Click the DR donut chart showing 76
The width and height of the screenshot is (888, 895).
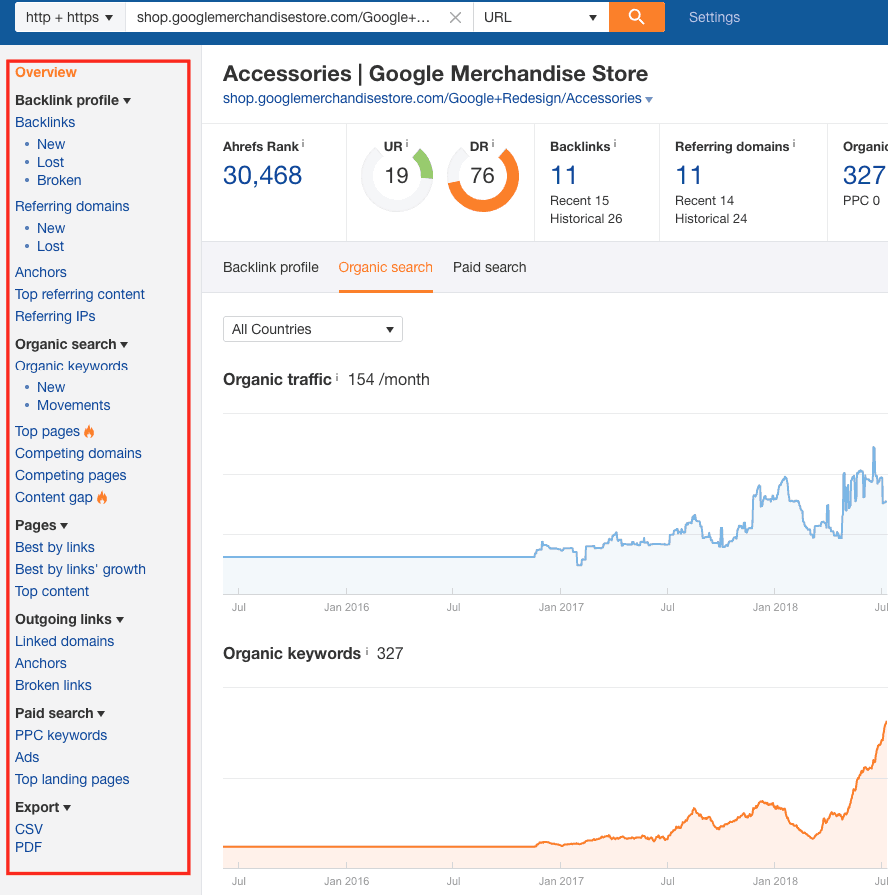[x=483, y=177]
